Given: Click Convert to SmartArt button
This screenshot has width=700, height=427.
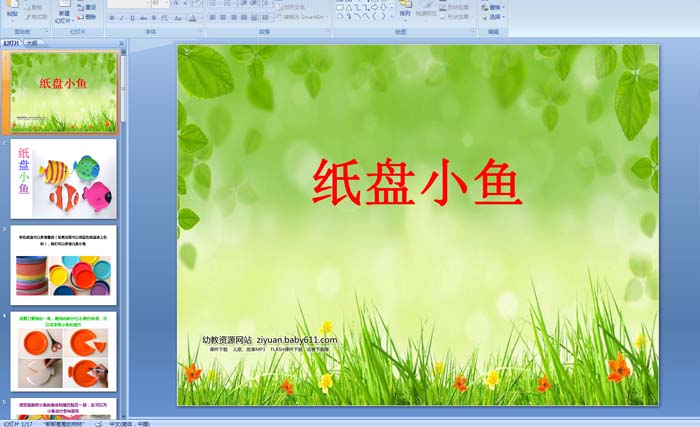Looking at the screenshot, I should click(301, 17).
